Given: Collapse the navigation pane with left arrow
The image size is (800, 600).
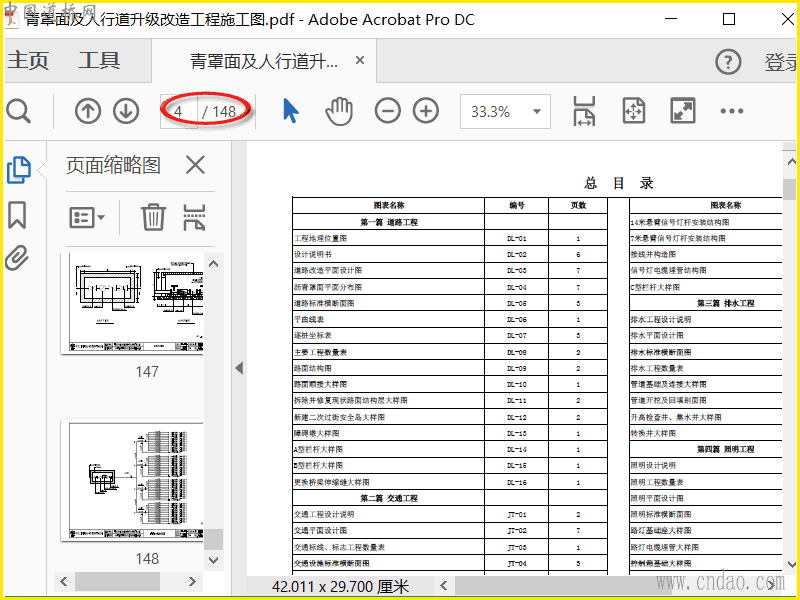Looking at the screenshot, I should point(239,368).
